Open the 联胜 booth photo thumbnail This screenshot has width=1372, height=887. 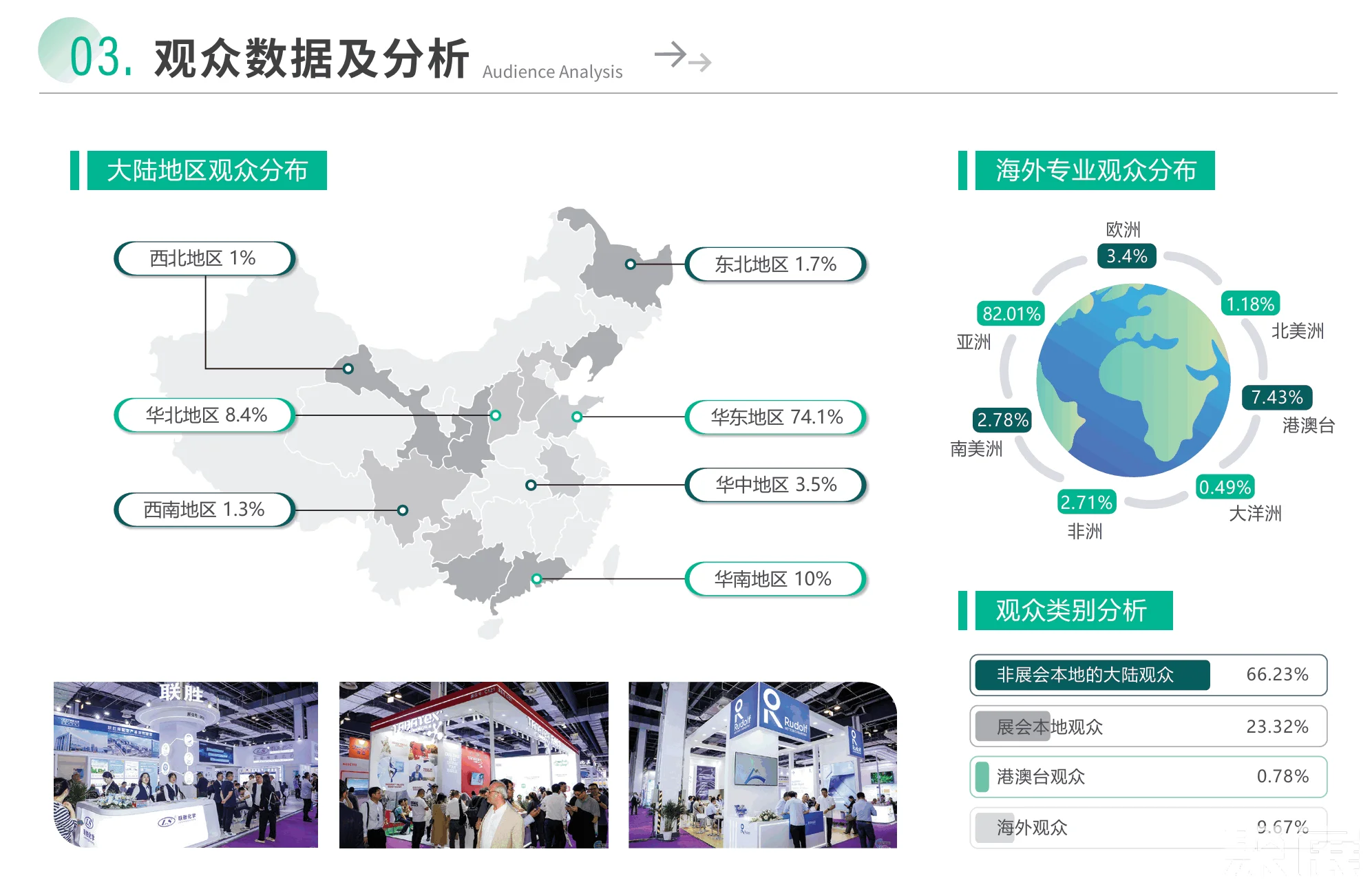point(186,764)
